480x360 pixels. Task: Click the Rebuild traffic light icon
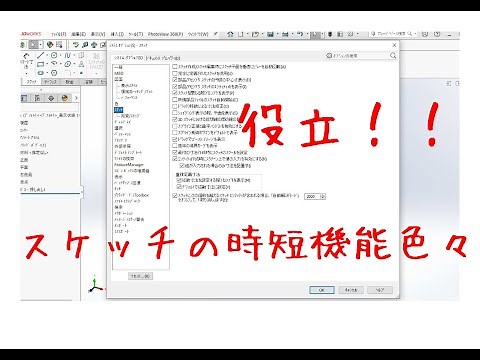[330, 34]
